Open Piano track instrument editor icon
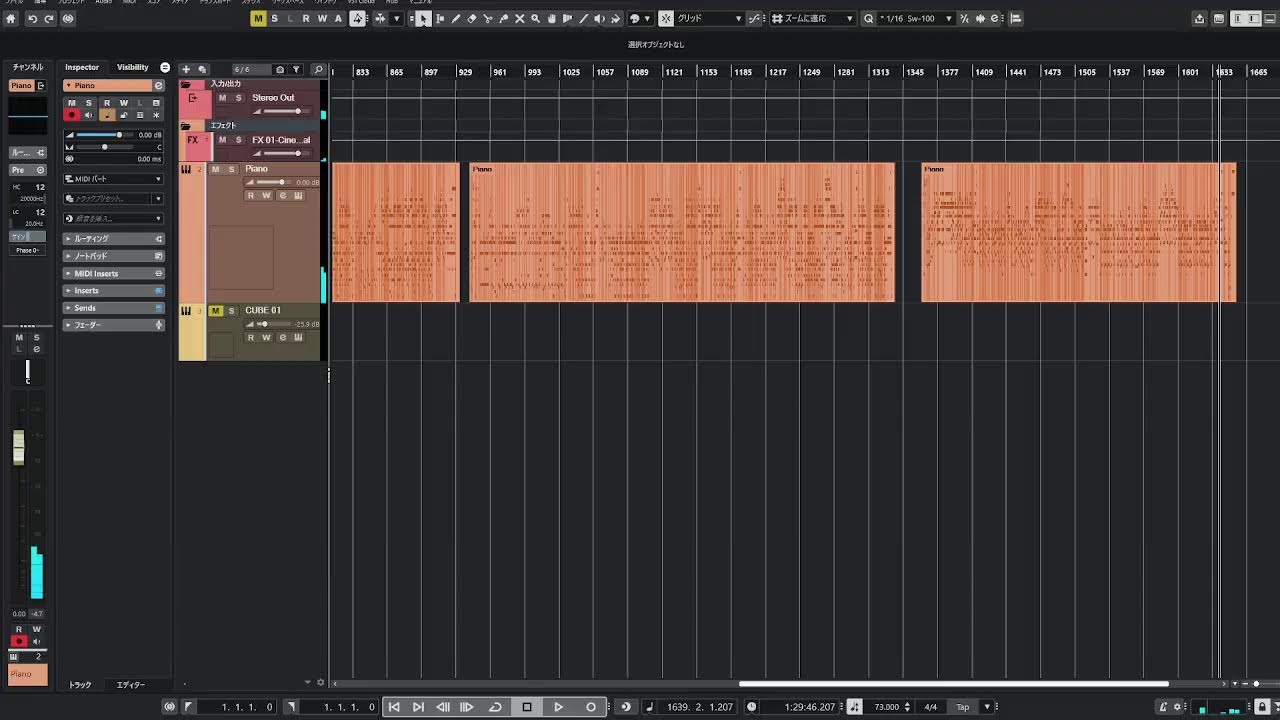1280x720 pixels. click(298, 196)
